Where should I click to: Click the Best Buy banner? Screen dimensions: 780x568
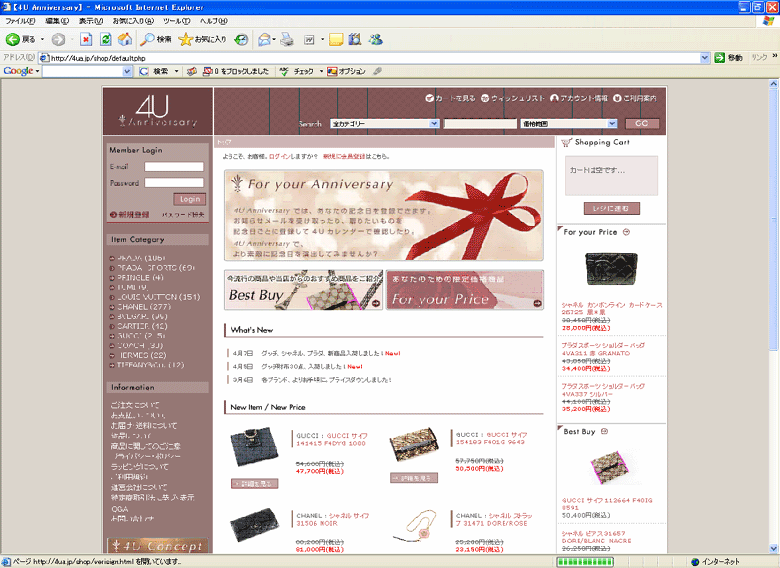[x=303, y=290]
